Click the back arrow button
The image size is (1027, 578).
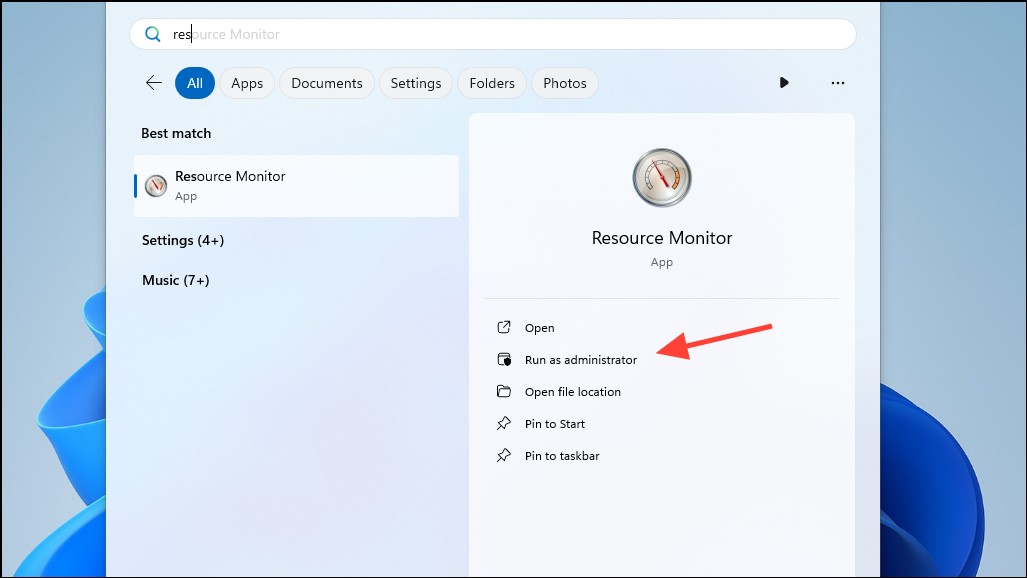[x=154, y=83]
